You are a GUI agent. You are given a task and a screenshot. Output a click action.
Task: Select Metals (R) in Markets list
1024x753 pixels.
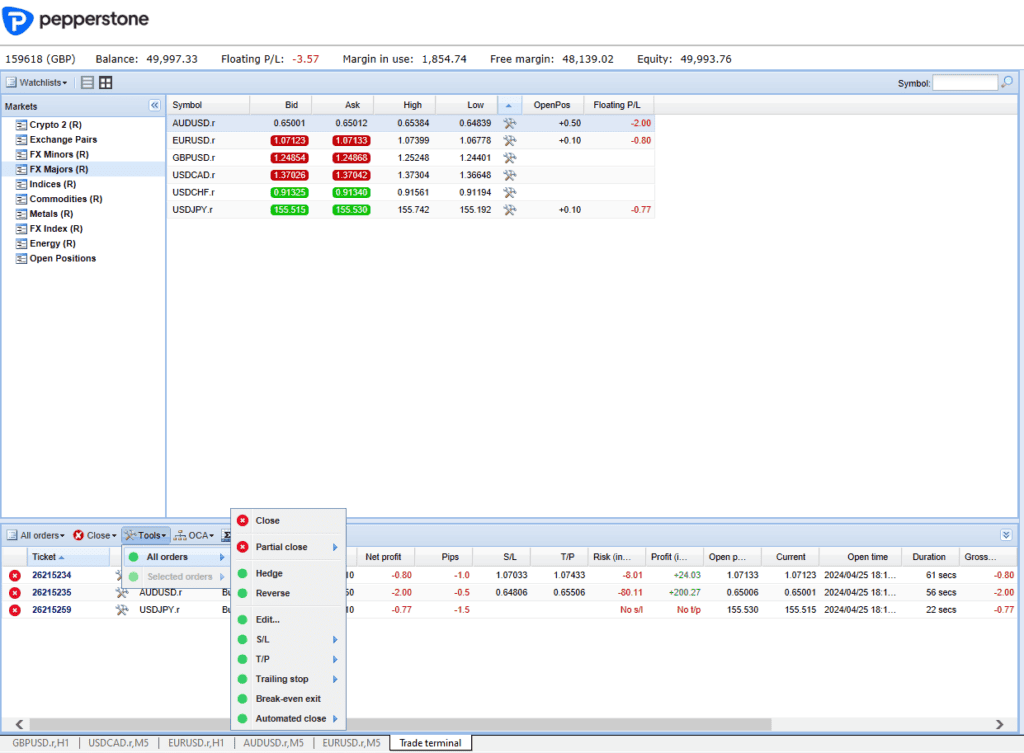point(50,214)
